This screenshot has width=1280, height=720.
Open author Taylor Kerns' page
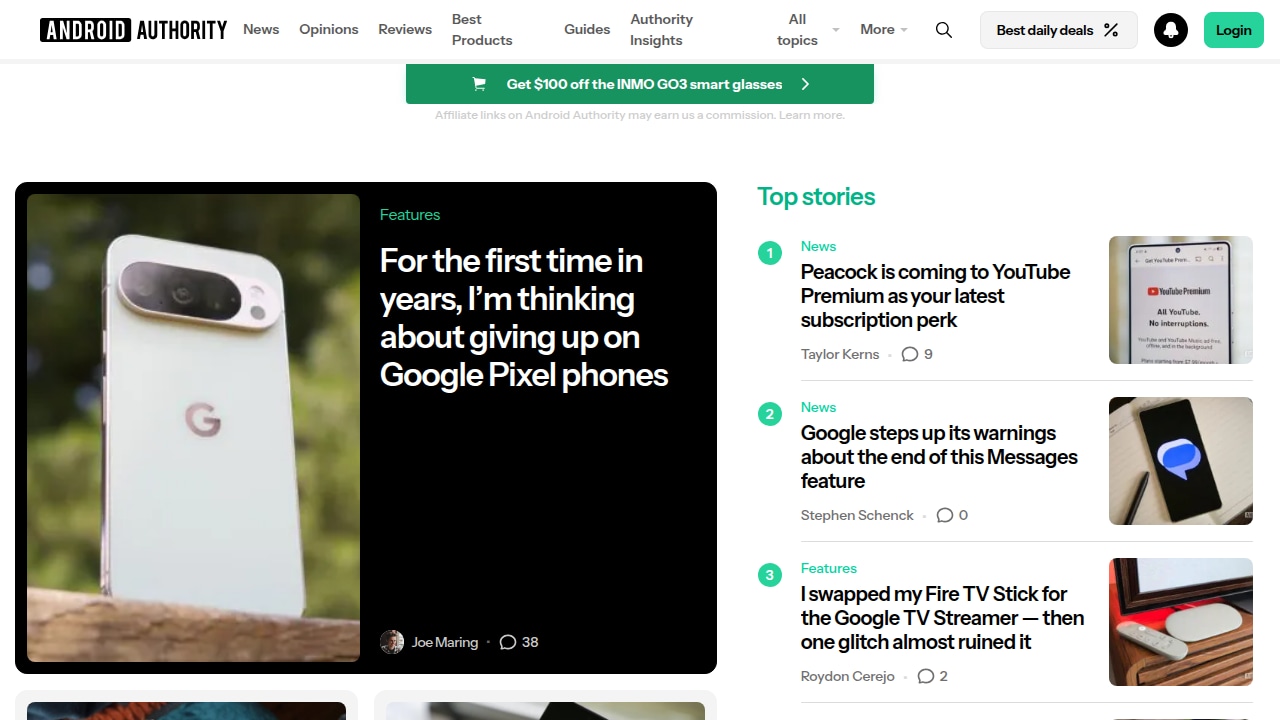tap(840, 354)
